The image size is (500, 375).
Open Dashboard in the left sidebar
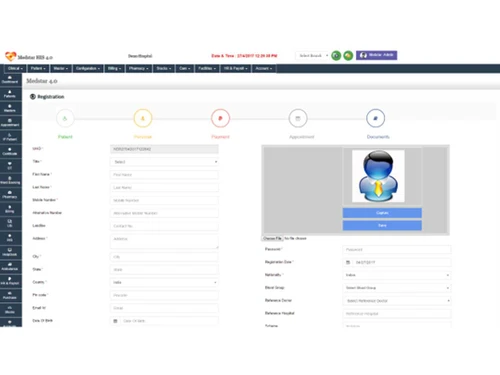[x=10, y=80]
